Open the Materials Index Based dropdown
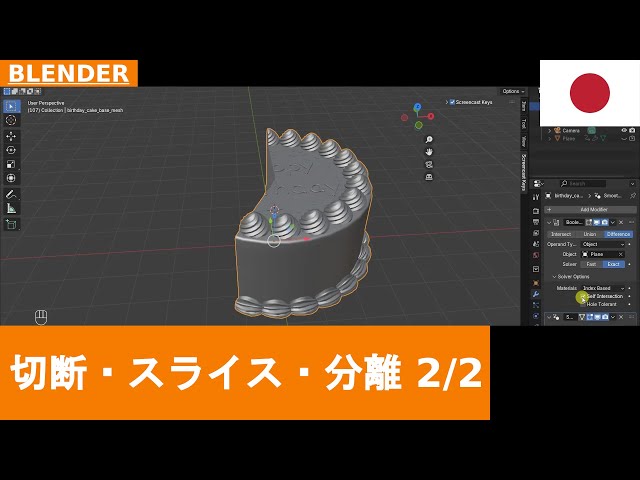 tap(603, 288)
